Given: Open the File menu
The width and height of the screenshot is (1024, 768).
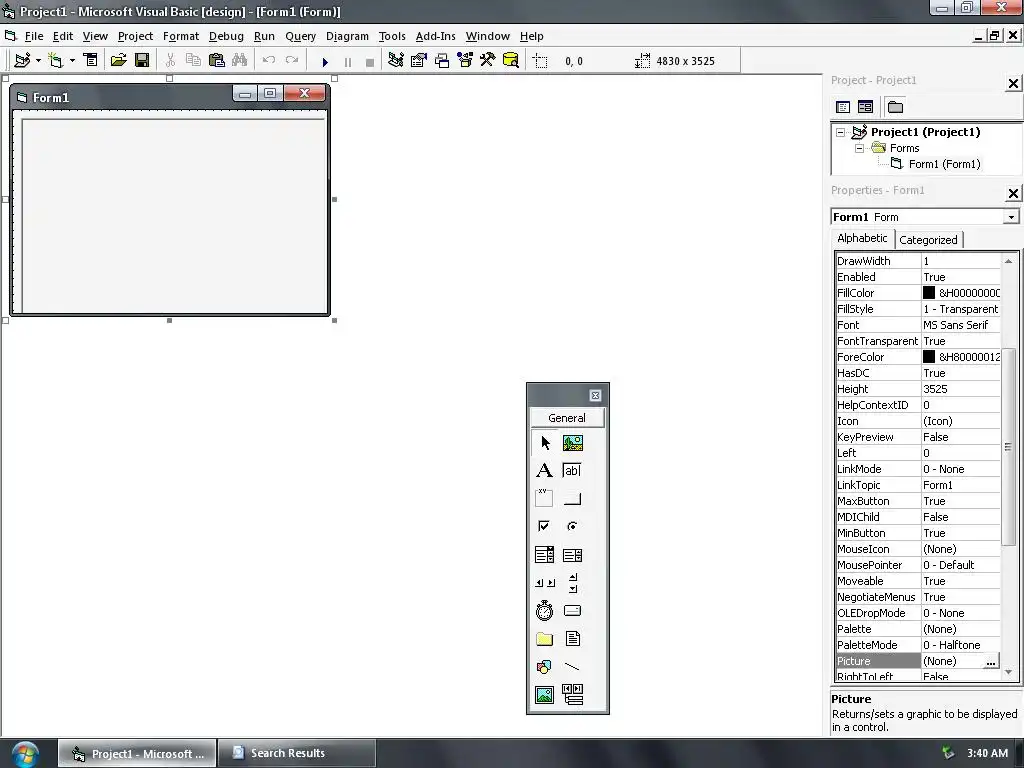Looking at the screenshot, I should coord(33,36).
